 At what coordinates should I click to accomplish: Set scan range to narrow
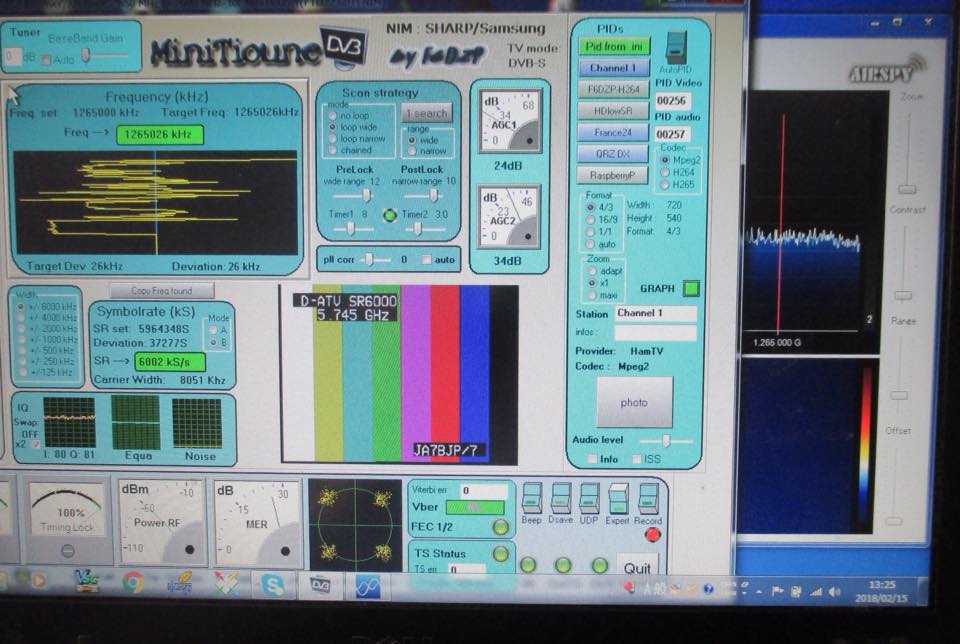(412, 151)
